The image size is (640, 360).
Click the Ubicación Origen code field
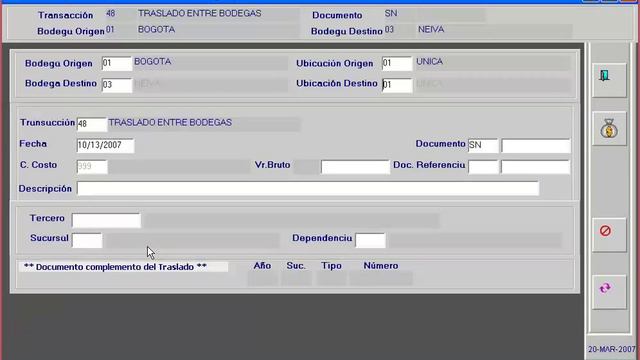coord(397,64)
